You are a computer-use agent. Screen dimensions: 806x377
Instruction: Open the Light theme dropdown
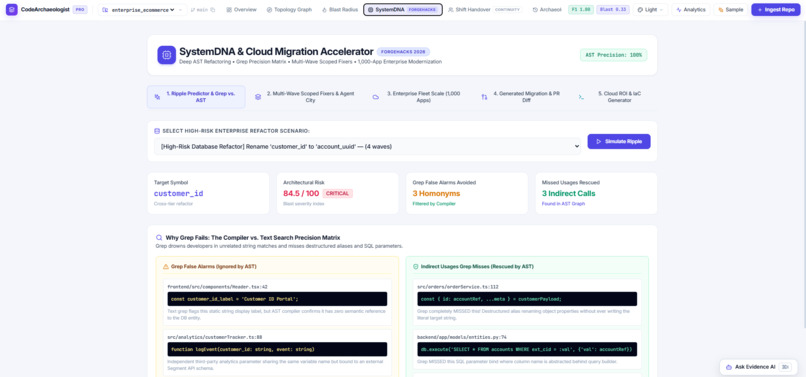click(651, 10)
